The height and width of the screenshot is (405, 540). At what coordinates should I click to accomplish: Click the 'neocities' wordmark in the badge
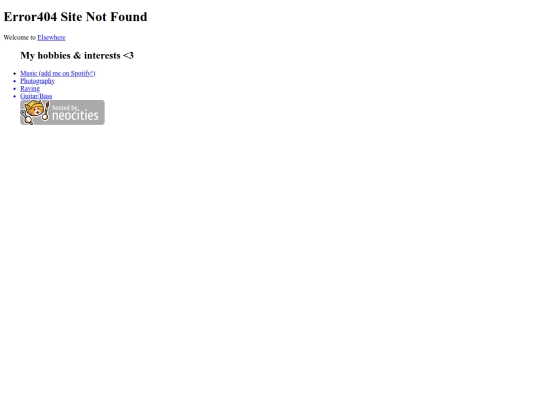point(75,116)
